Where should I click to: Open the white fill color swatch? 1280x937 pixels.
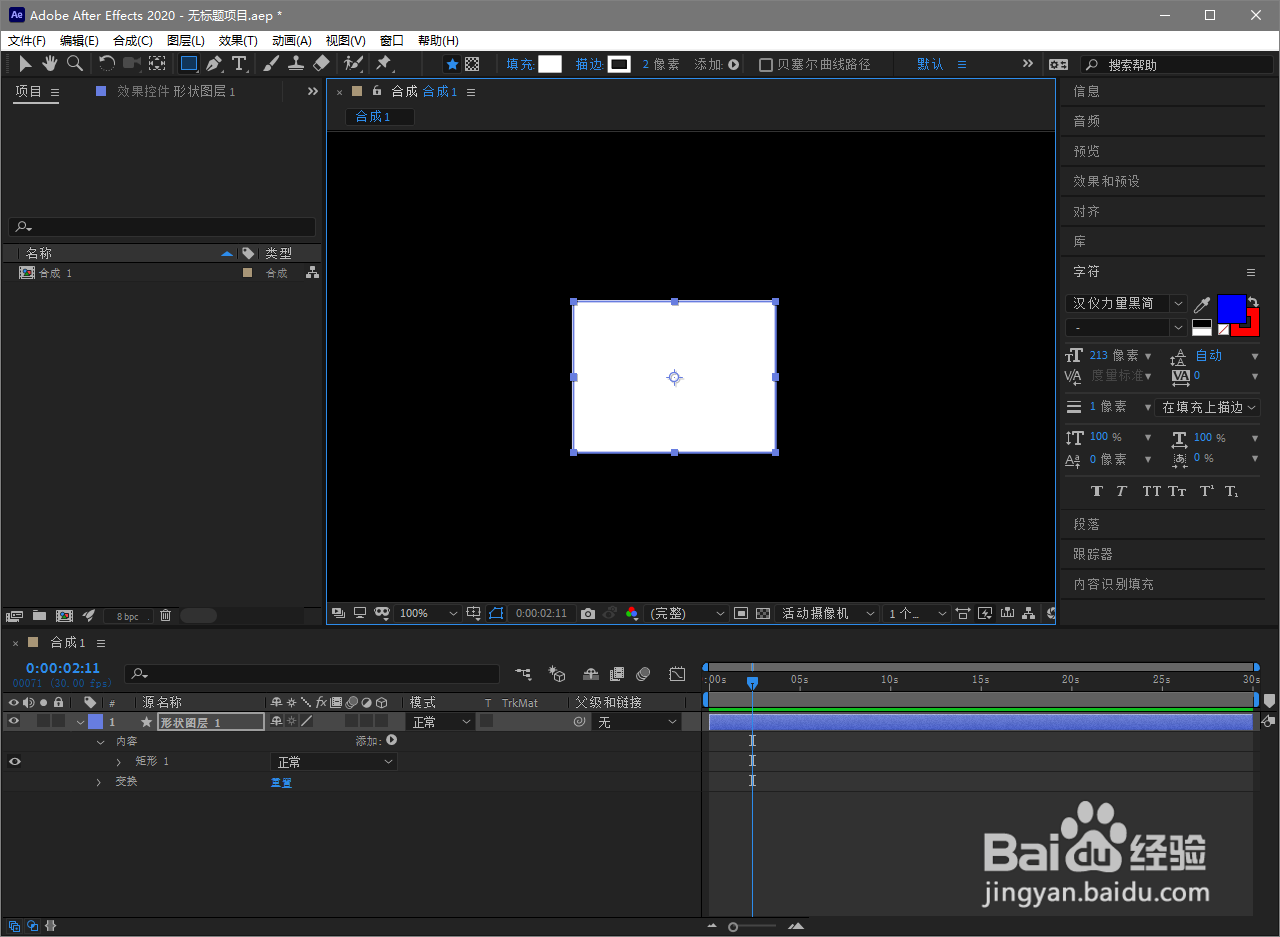(550, 64)
